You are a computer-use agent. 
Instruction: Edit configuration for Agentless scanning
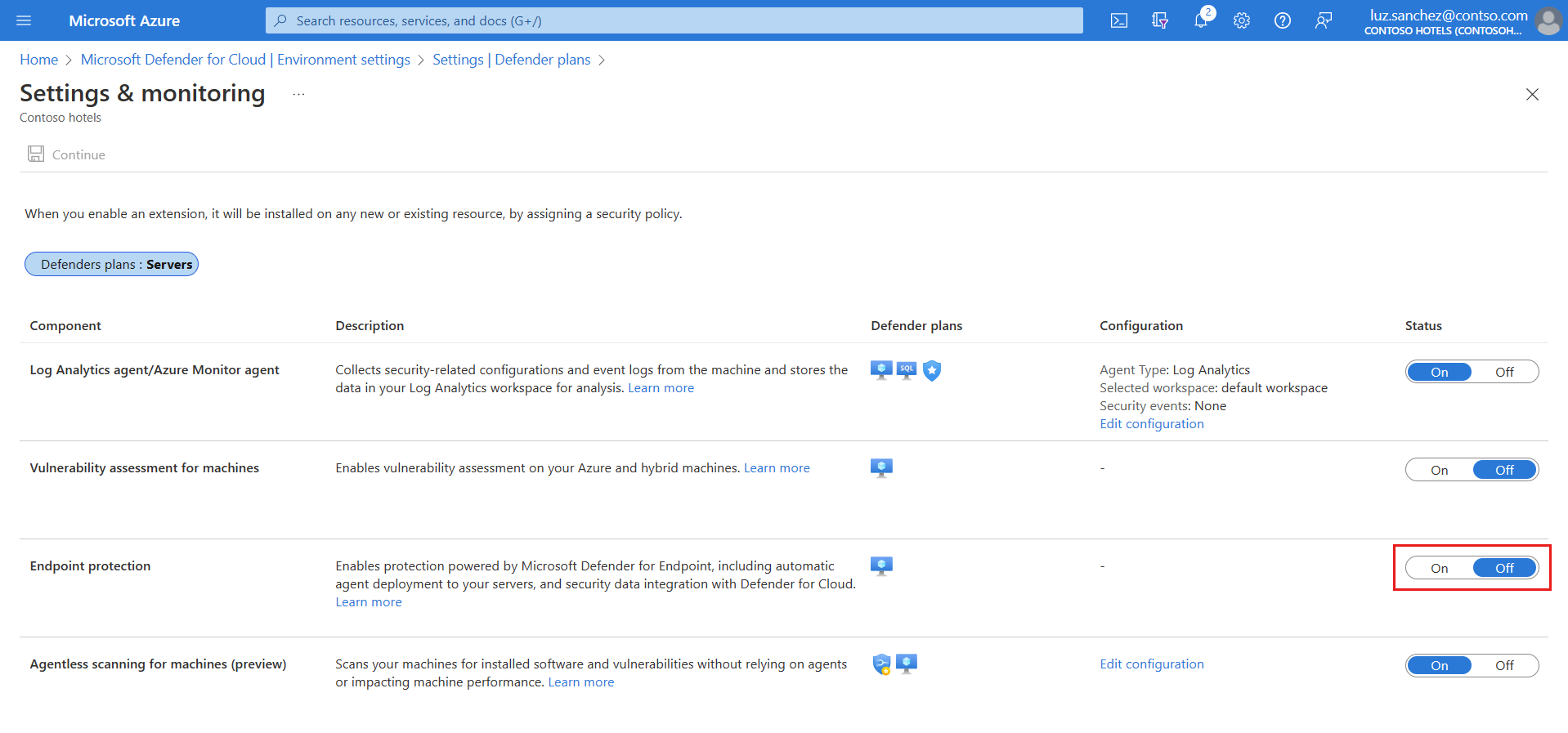[1151, 664]
